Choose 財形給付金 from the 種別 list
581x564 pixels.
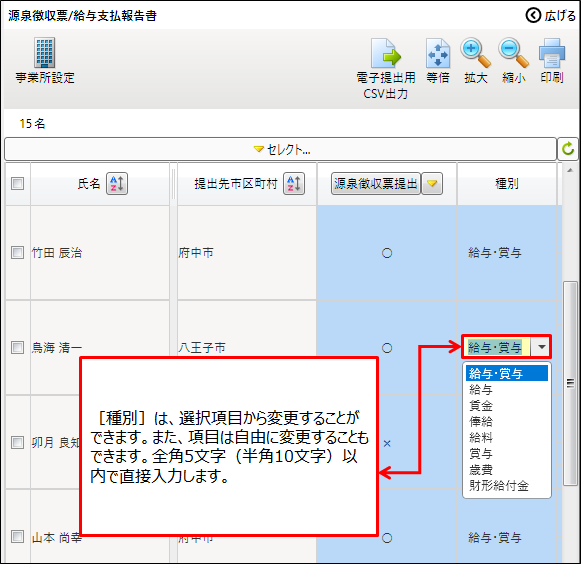(x=499, y=485)
